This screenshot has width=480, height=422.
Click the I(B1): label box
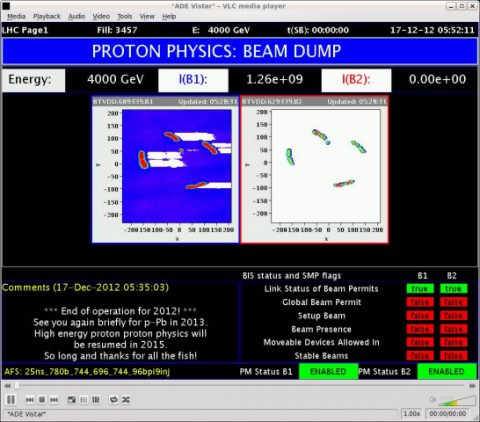[x=193, y=80]
